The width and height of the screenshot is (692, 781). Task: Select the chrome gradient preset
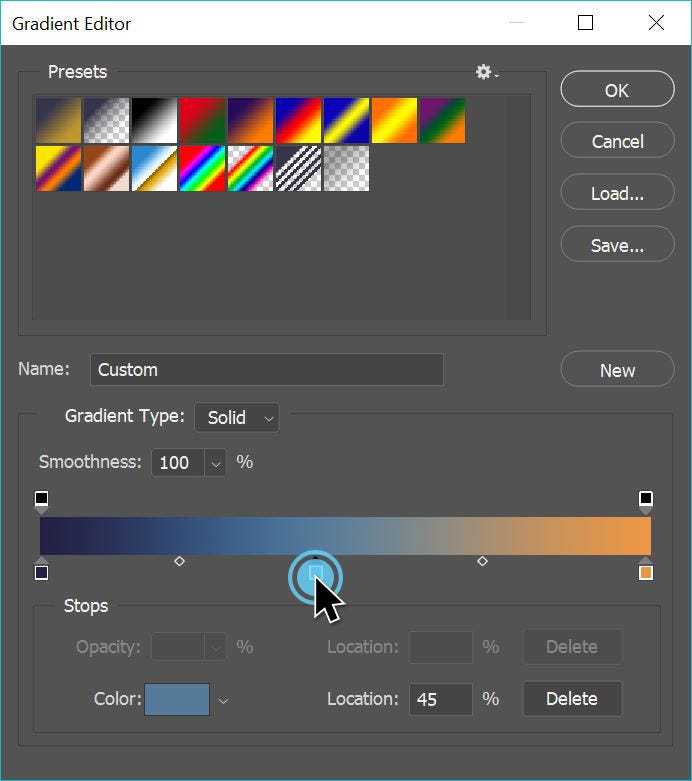[154, 168]
